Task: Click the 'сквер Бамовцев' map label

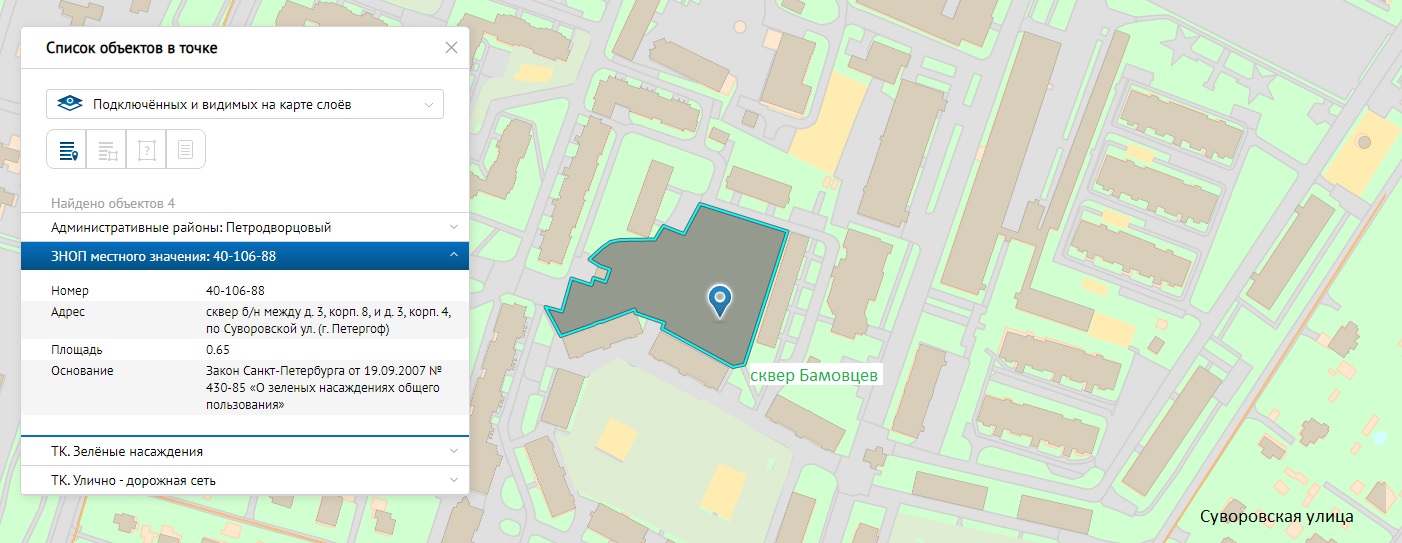Action: coord(814,374)
